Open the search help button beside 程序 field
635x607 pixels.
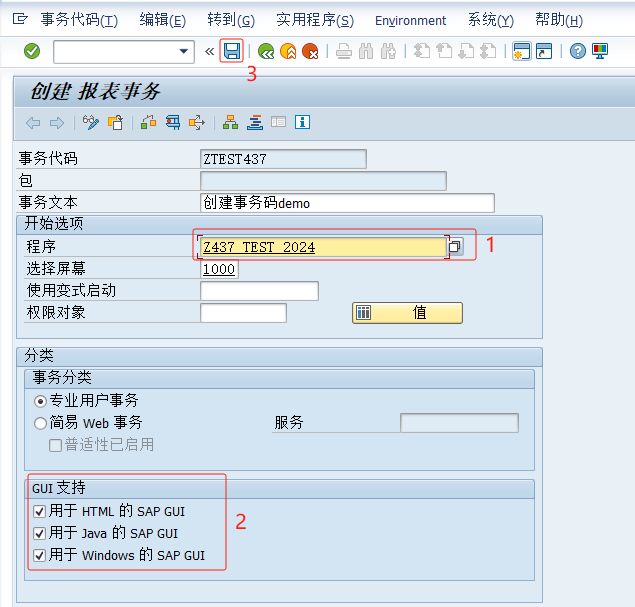click(456, 246)
